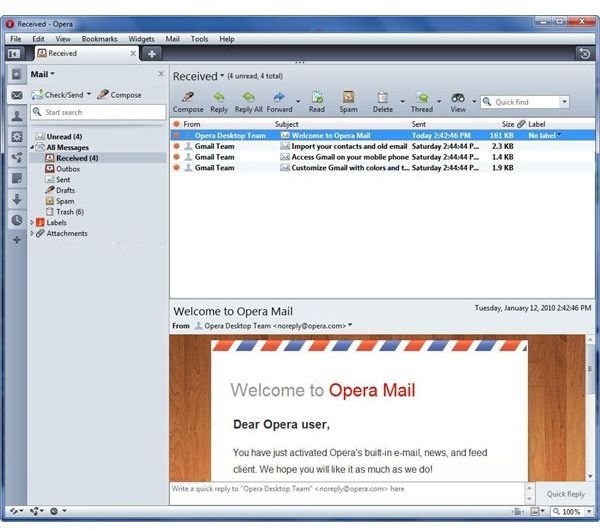Click the quick reply text area
This screenshot has height=530, width=600.
coord(347,493)
